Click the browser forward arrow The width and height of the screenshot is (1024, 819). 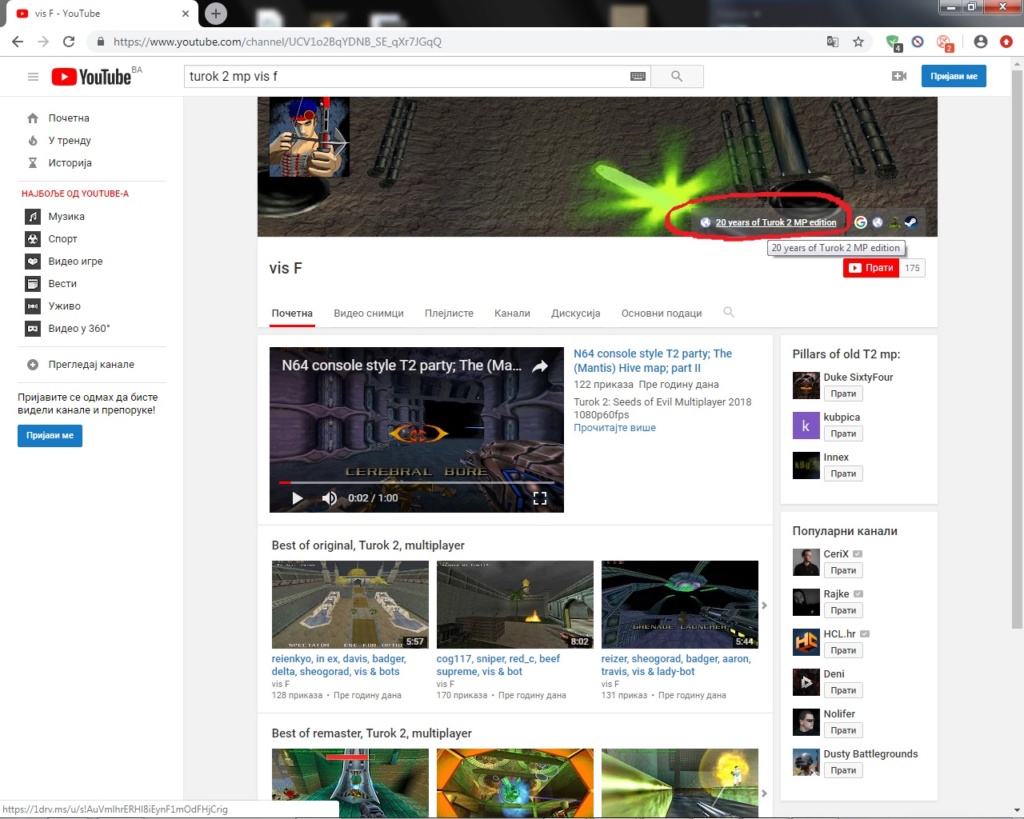(43, 42)
